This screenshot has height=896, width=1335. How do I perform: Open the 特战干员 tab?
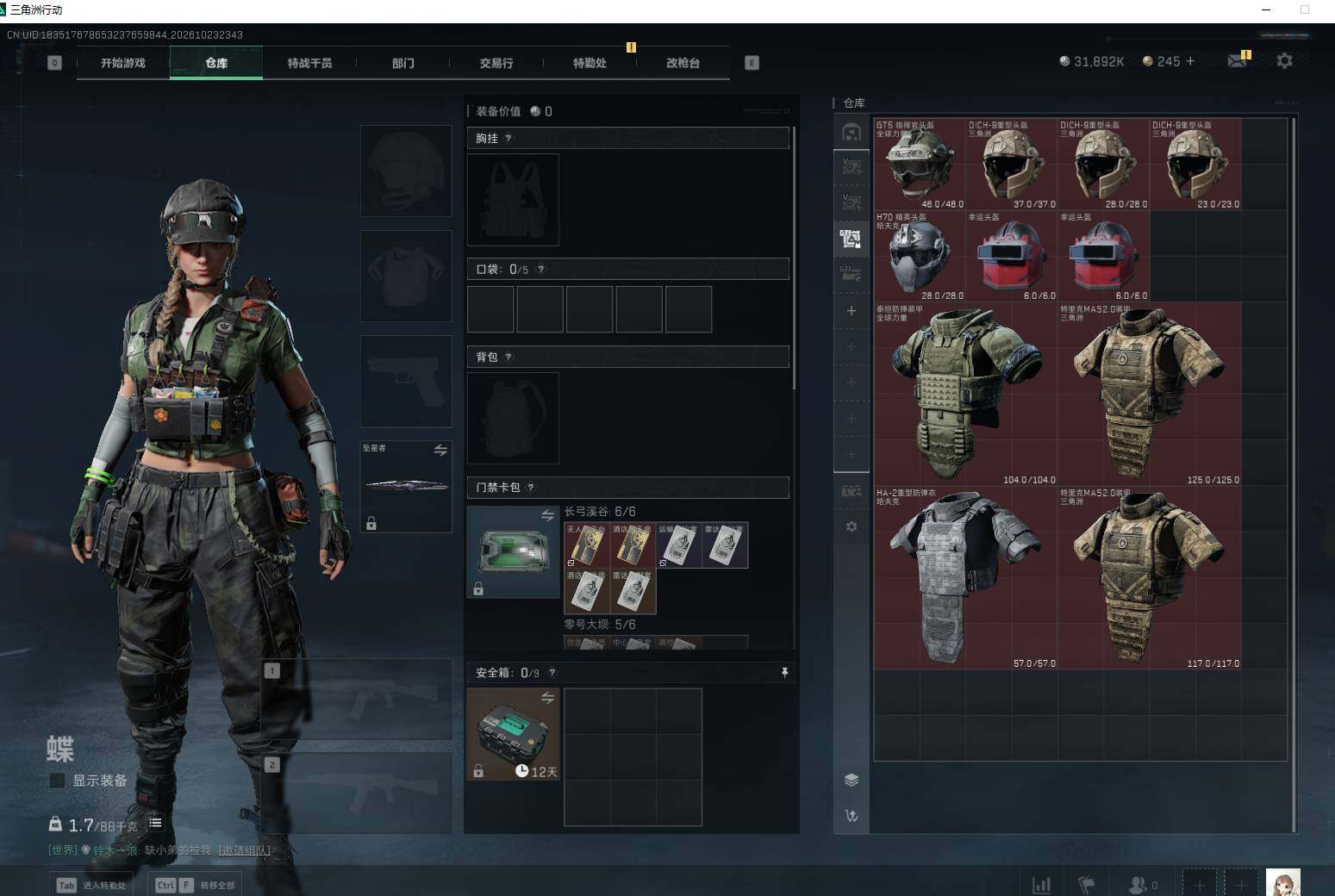(309, 63)
